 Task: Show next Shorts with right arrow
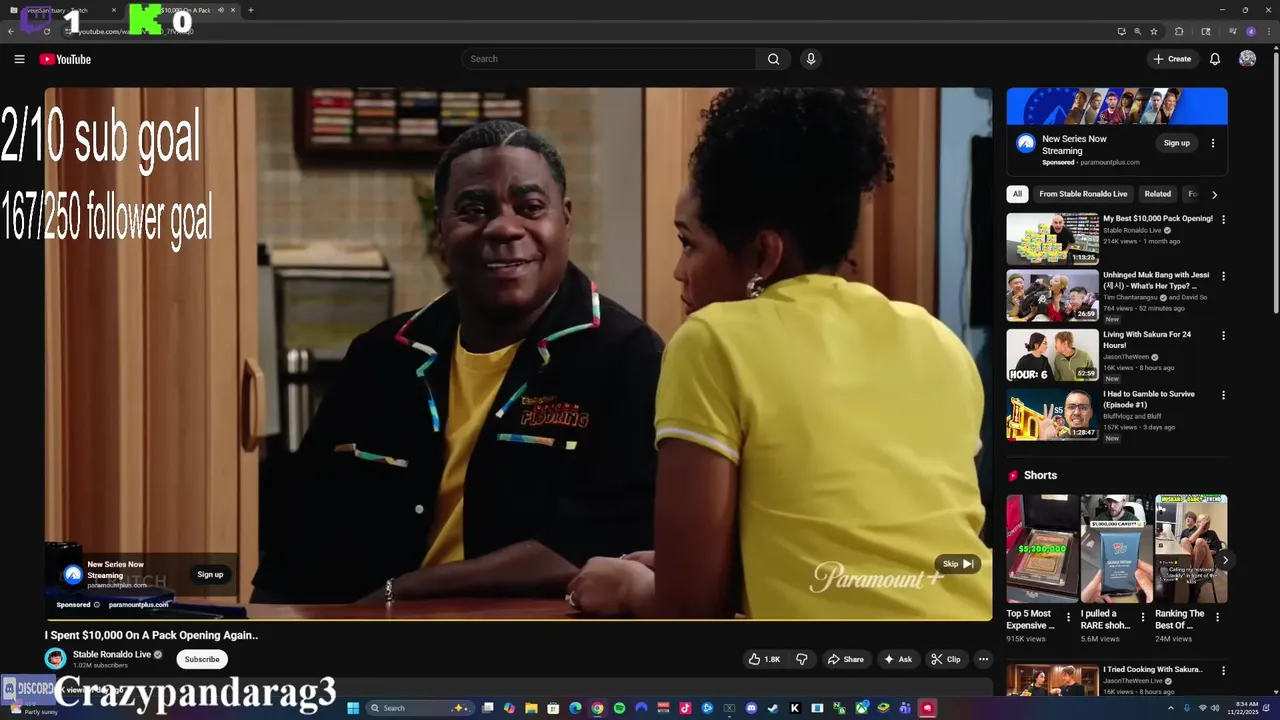click(1225, 560)
